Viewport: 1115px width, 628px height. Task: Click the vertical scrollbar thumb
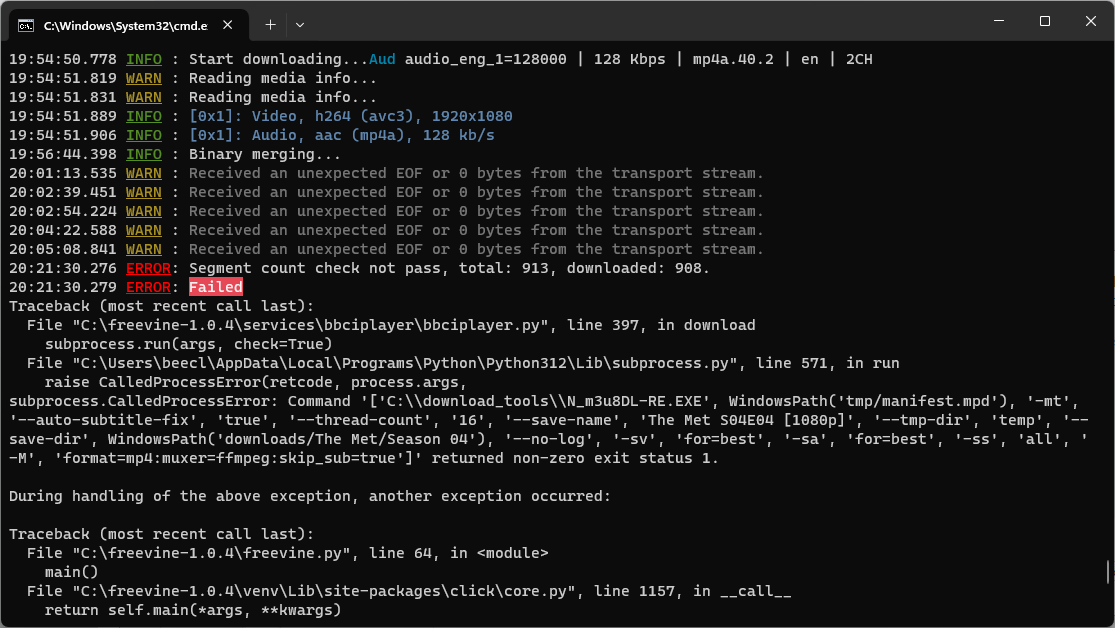(1107, 572)
